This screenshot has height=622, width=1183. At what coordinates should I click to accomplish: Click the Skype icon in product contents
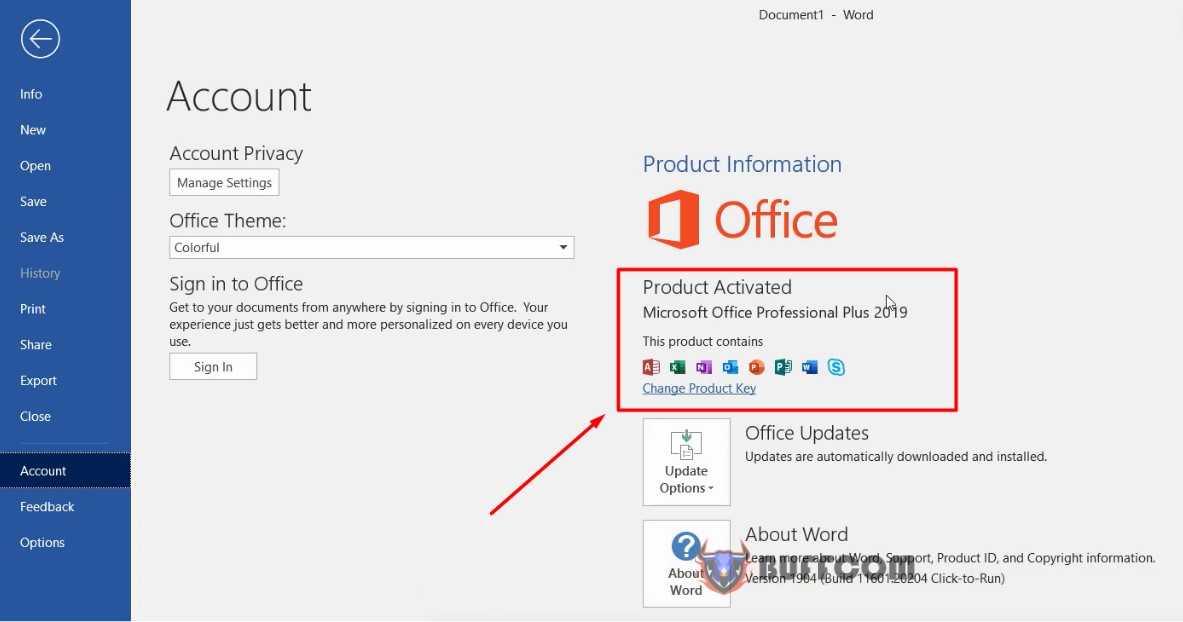(x=836, y=367)
